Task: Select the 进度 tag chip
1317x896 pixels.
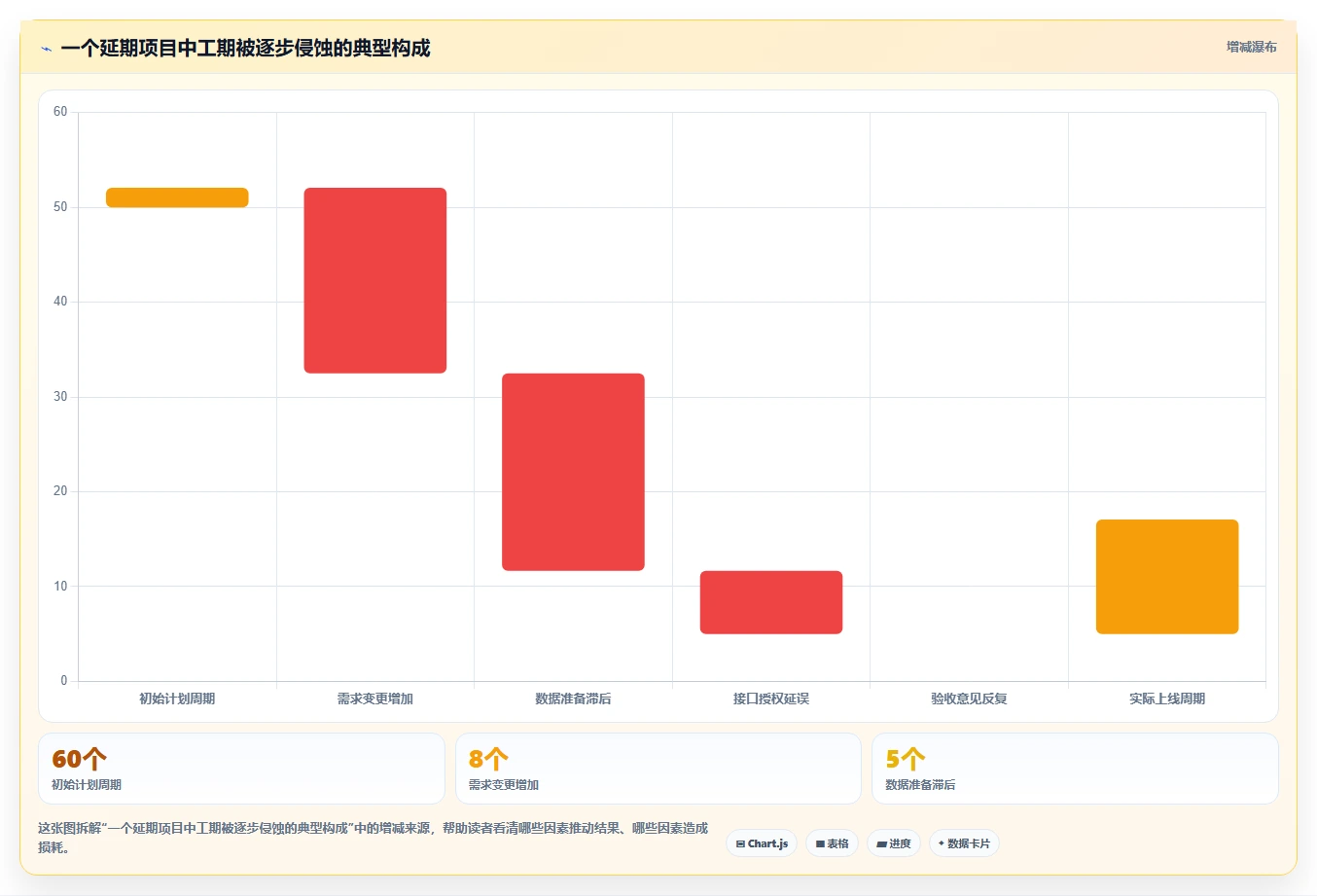Action: [x=894, y=843]
